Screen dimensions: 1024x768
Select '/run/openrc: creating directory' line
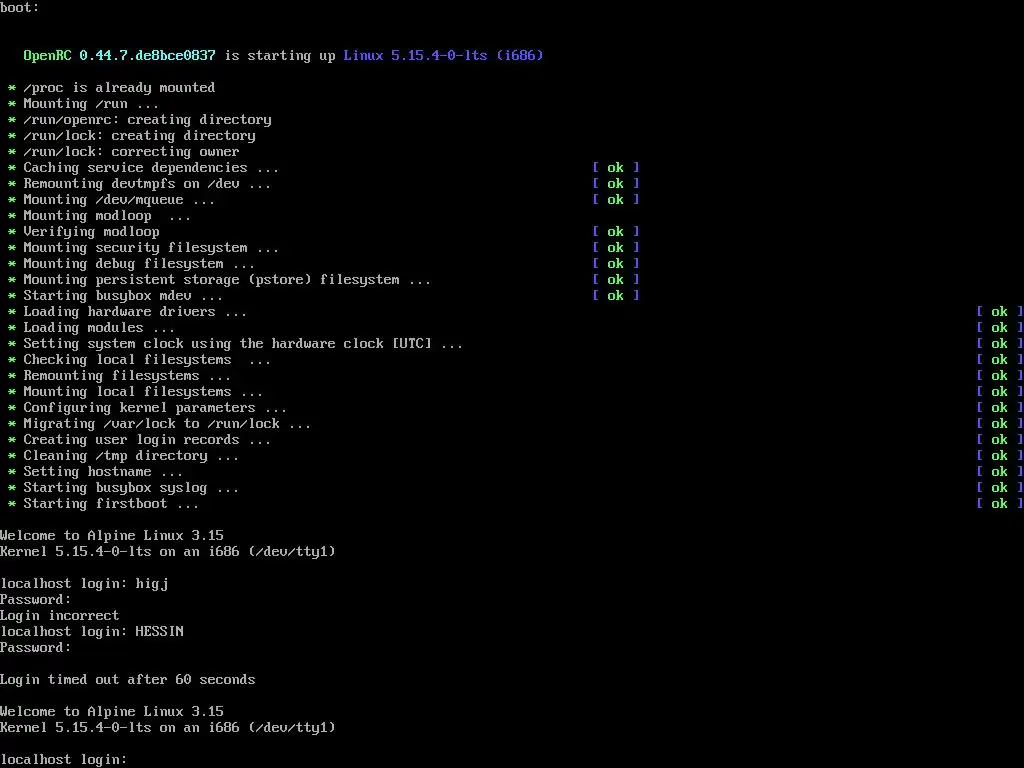click(148, 120)
